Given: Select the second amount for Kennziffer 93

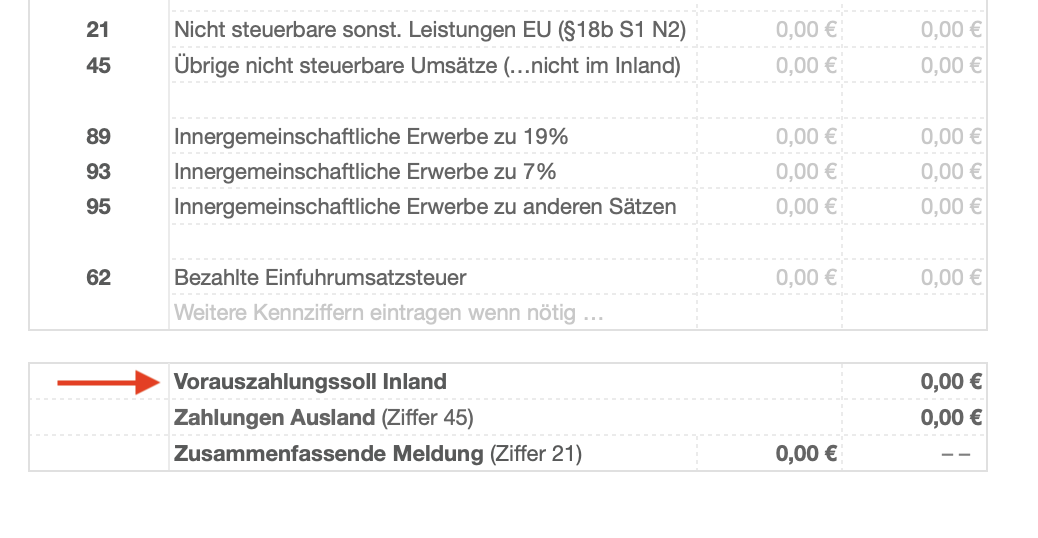Looking at the screenshot, I should point(950,172).
